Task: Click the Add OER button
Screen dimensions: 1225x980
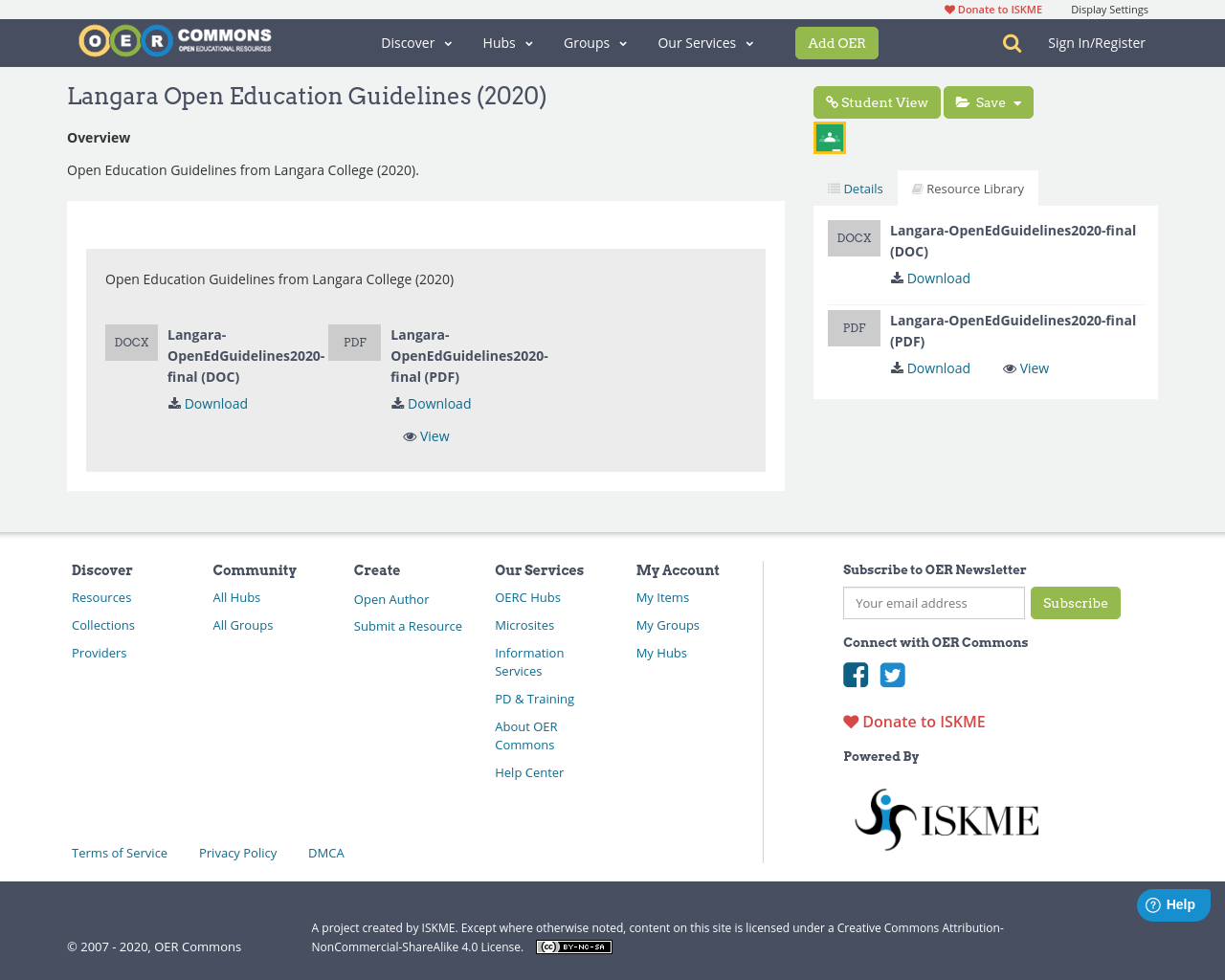Action: [836, 43]
